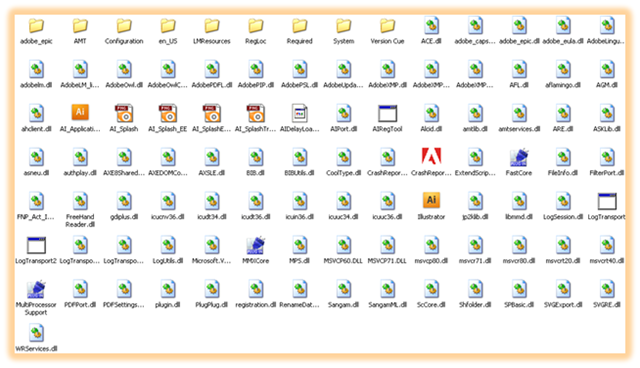Click amtlib.dll file icon
Image resolution: width=640 pixels, height=368 pixels.
(476, 114)
